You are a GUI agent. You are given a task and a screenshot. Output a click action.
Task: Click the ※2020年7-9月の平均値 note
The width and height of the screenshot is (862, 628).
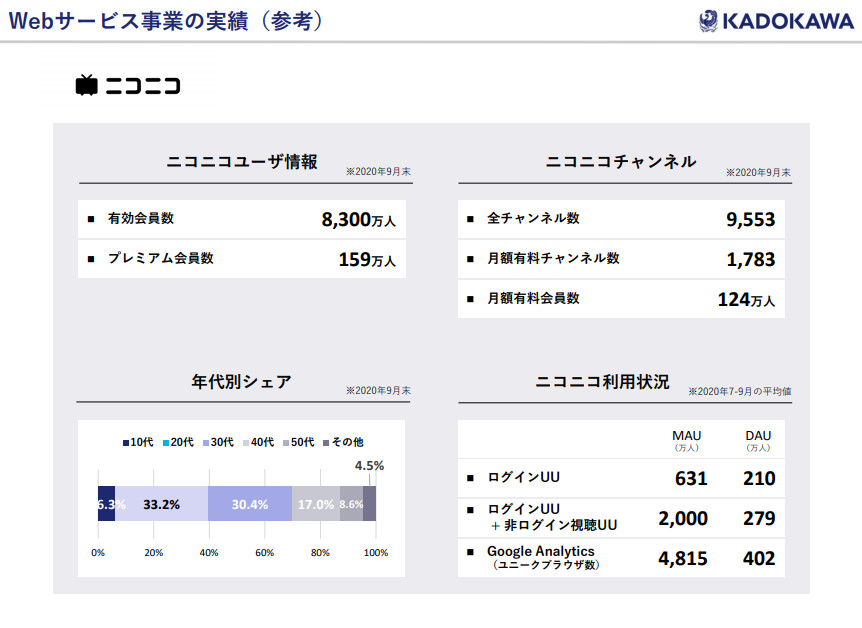coord(740,392)
